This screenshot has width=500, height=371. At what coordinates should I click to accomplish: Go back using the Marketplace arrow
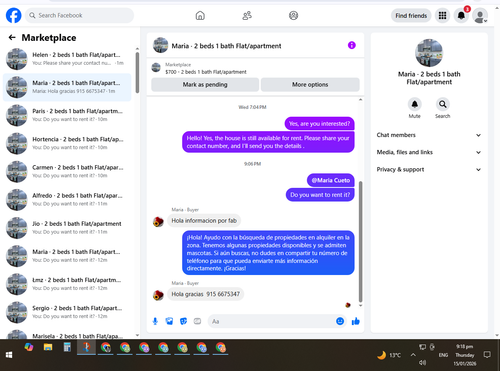coord(12,37)
